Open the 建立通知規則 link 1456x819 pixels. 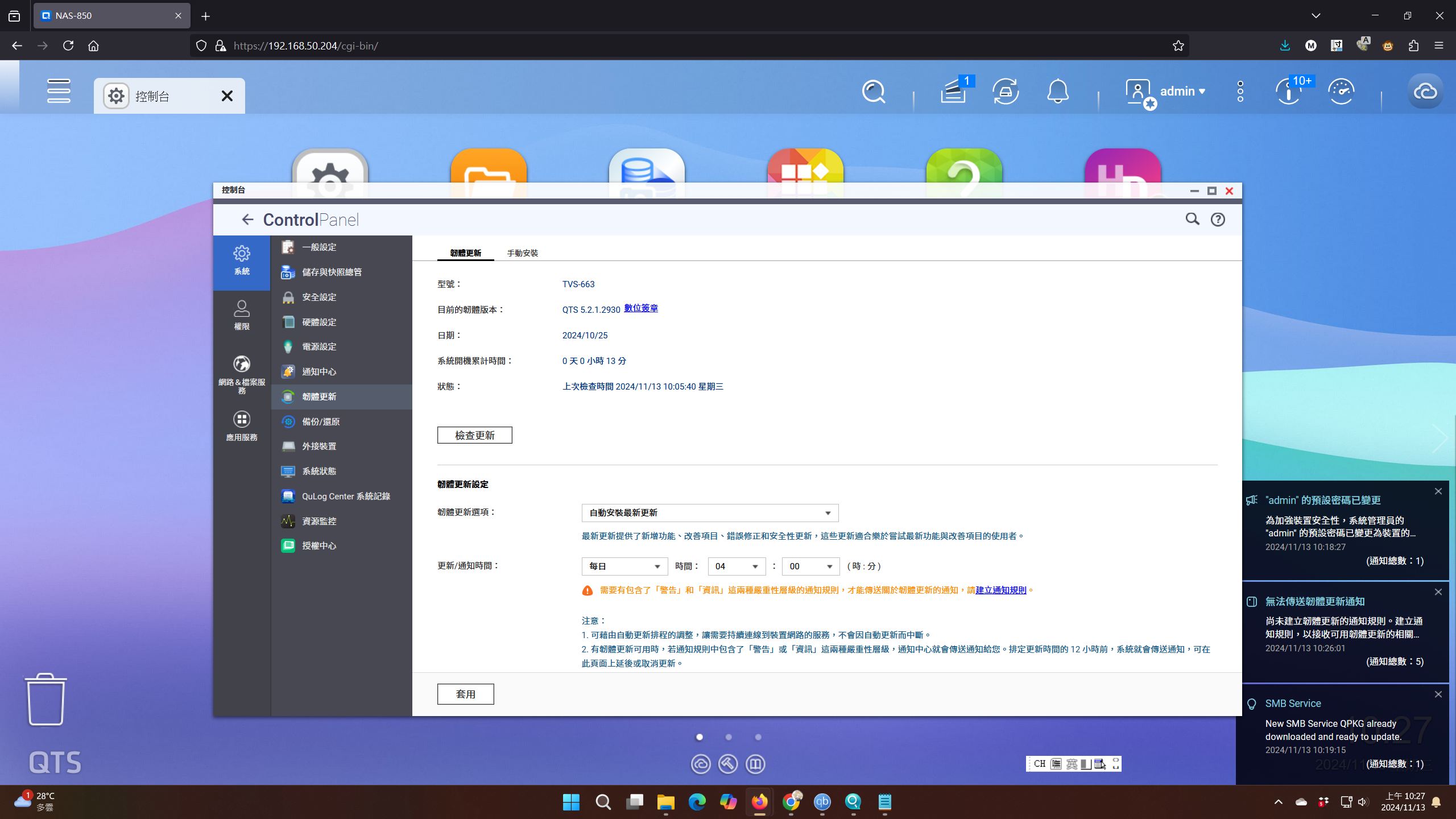tap(1001, 590)
